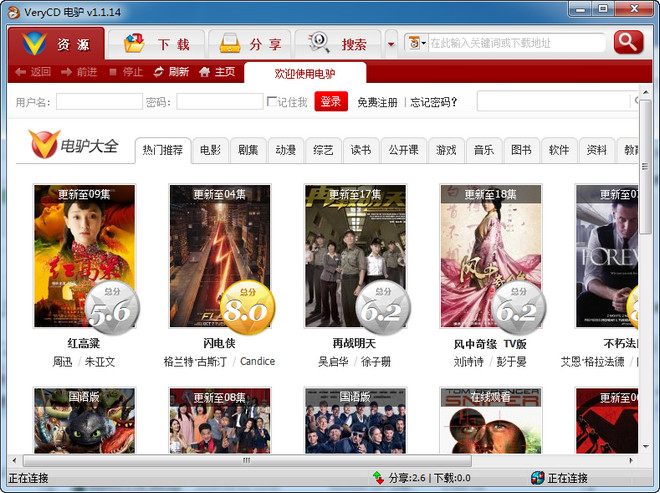Switch to the 电影 category tab
This screenshot has height=493, width=660.
coord(210,150)
